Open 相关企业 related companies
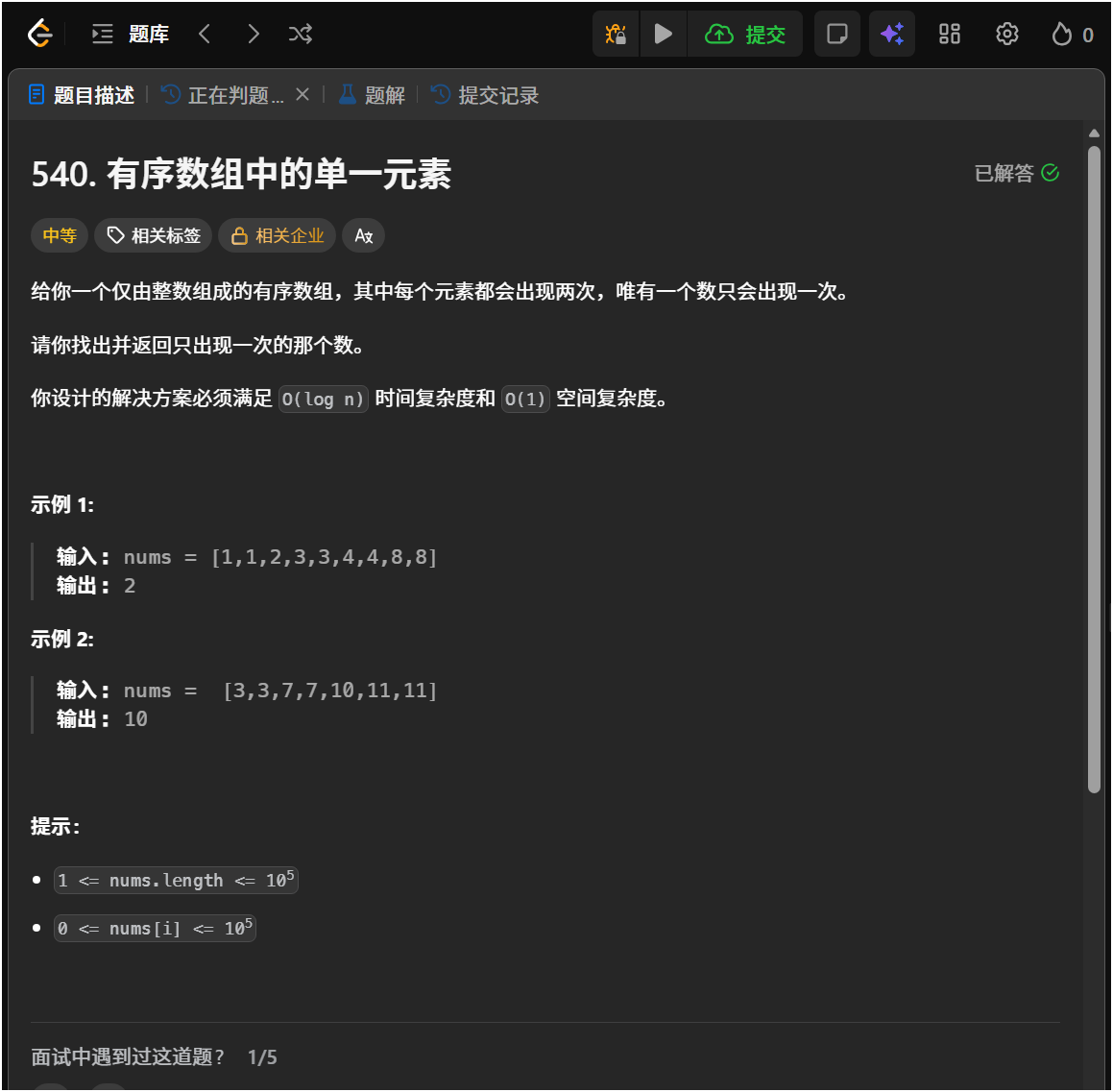This screenshot has height=1092, width=1113. 277,235
